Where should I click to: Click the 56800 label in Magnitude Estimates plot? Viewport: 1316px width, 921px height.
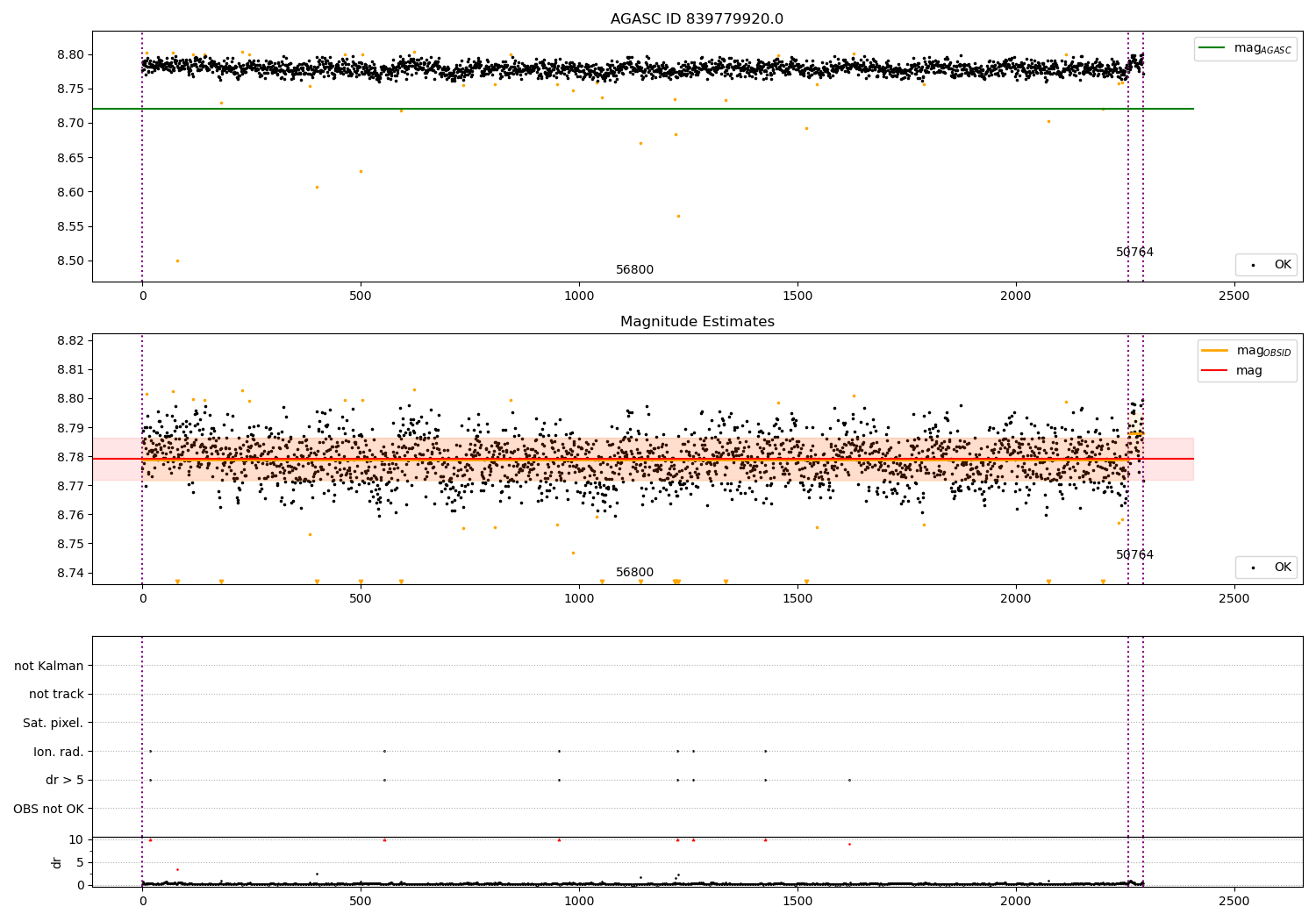[x=634, y=573]
